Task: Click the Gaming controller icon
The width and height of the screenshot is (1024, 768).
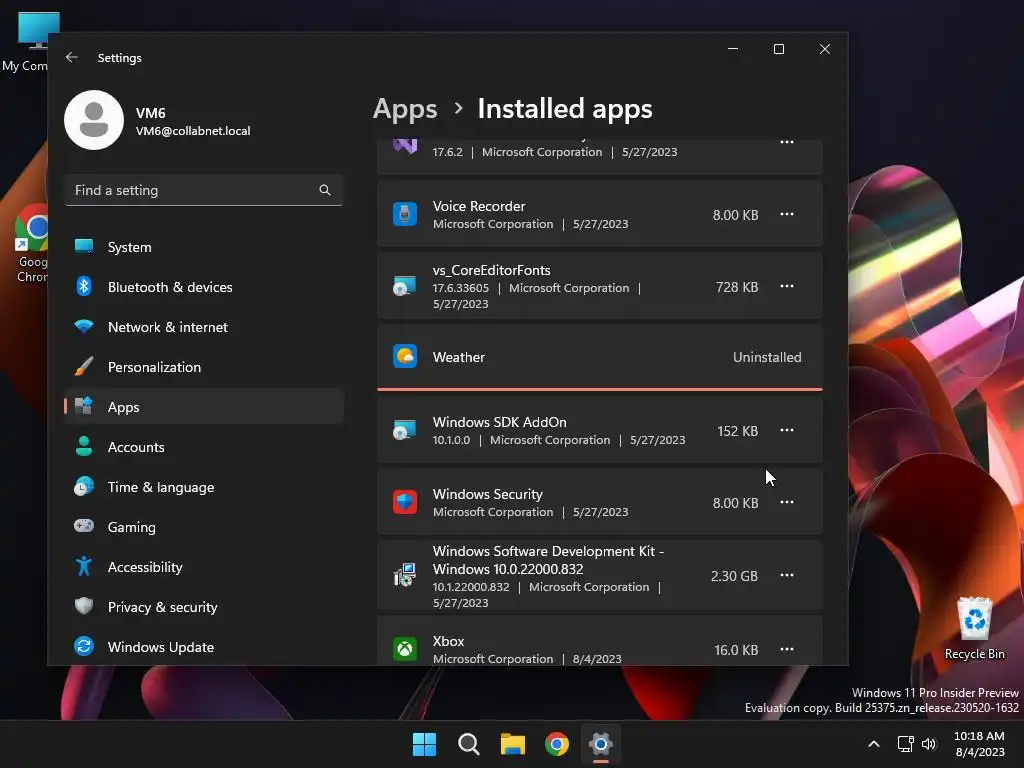Action: (84, 526)
